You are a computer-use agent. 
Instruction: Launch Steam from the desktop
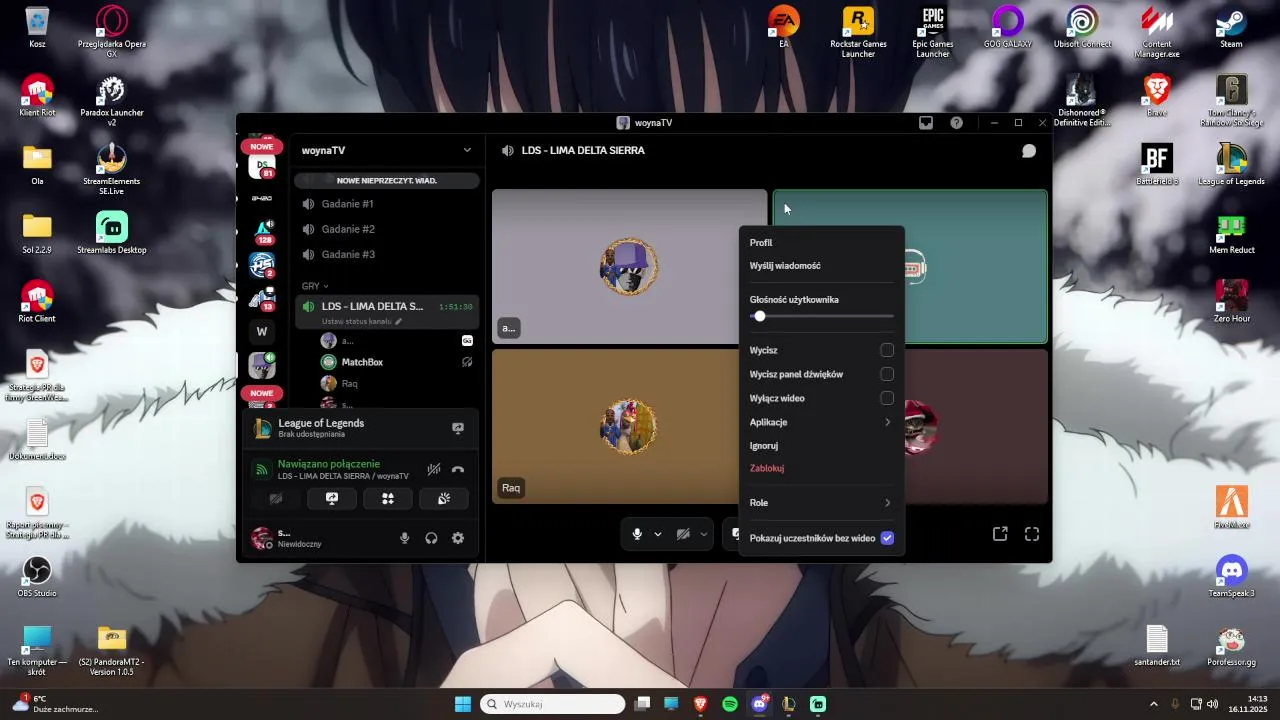click(1231, 28)
